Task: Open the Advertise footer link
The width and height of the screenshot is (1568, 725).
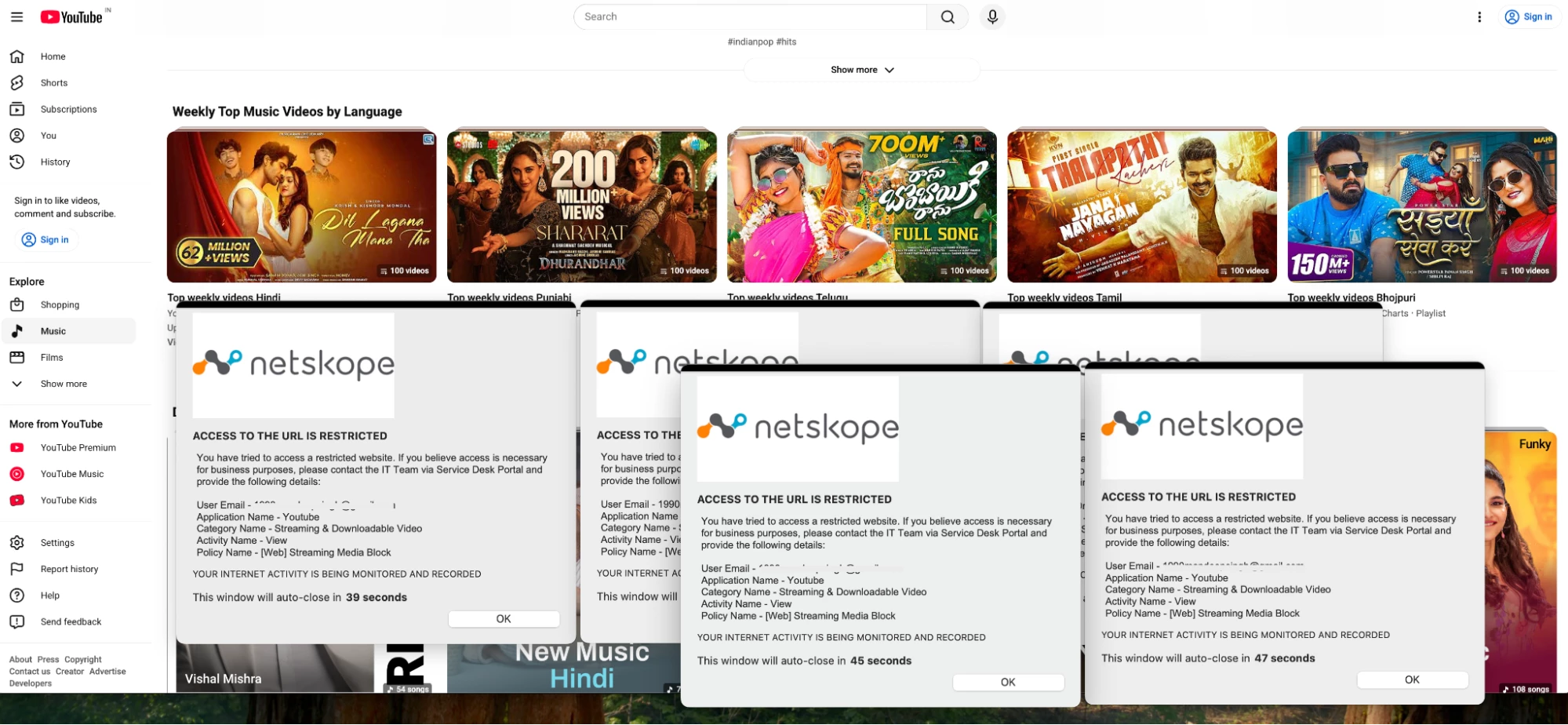Action: coord(107,671)
